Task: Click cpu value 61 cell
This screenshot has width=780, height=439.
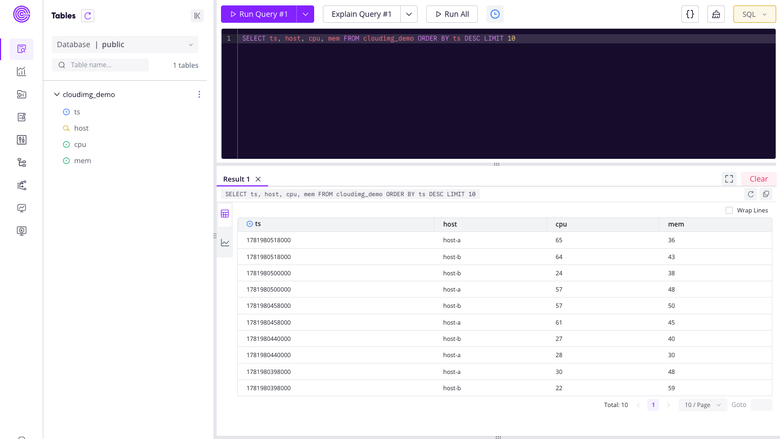Action: [559, 323]
